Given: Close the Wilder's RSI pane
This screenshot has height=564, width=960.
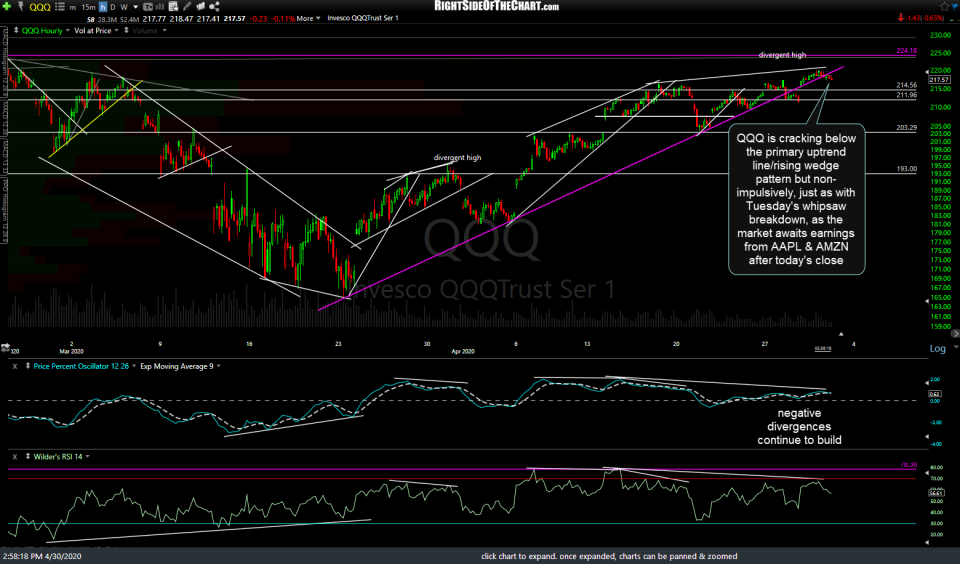Looking at the screenshot, I should point(15,457).
